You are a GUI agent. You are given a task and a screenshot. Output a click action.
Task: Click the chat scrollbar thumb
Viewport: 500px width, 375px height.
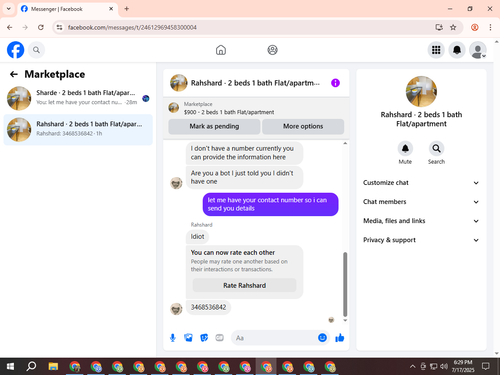point(345,284)
